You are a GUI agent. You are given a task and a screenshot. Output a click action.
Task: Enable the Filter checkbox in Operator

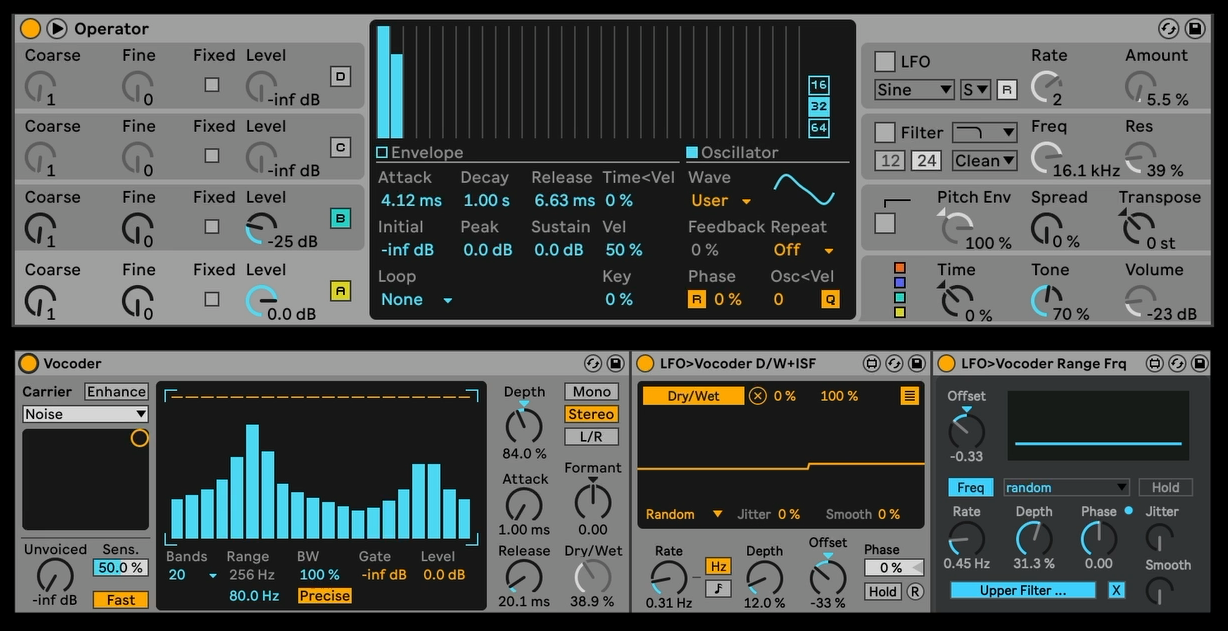click(885, 132)
